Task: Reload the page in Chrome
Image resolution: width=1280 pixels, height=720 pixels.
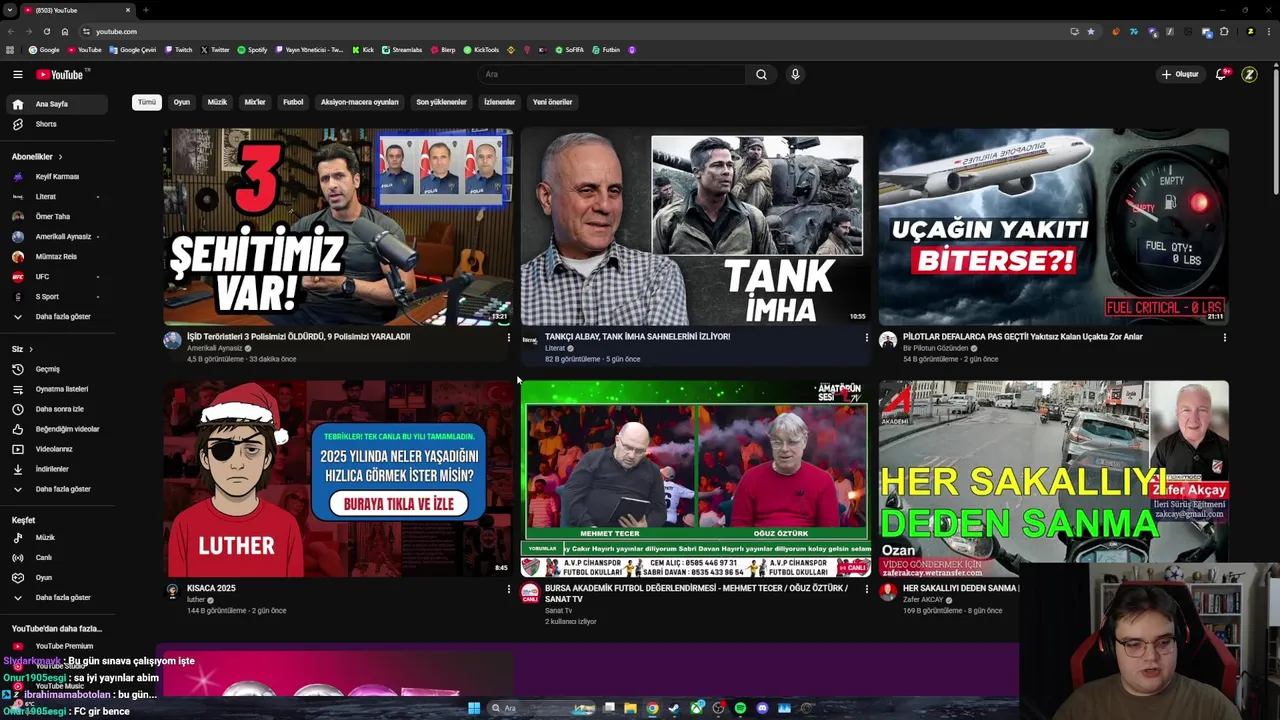Action: point(46,31)
